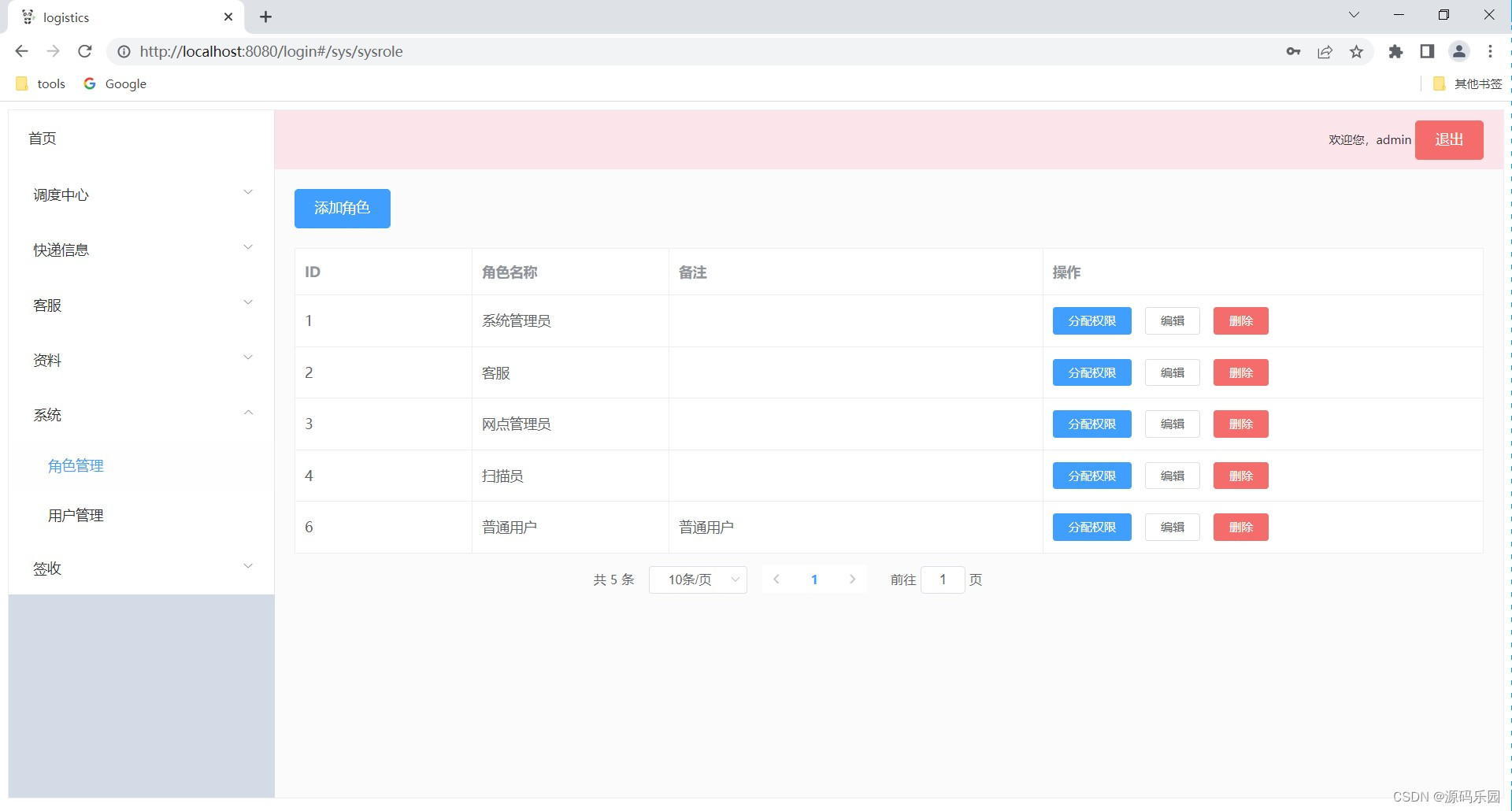Click the 退出 logout button
This screenshot has width=1512, height=811.
pyautogui.click(x=1448, y=139)
